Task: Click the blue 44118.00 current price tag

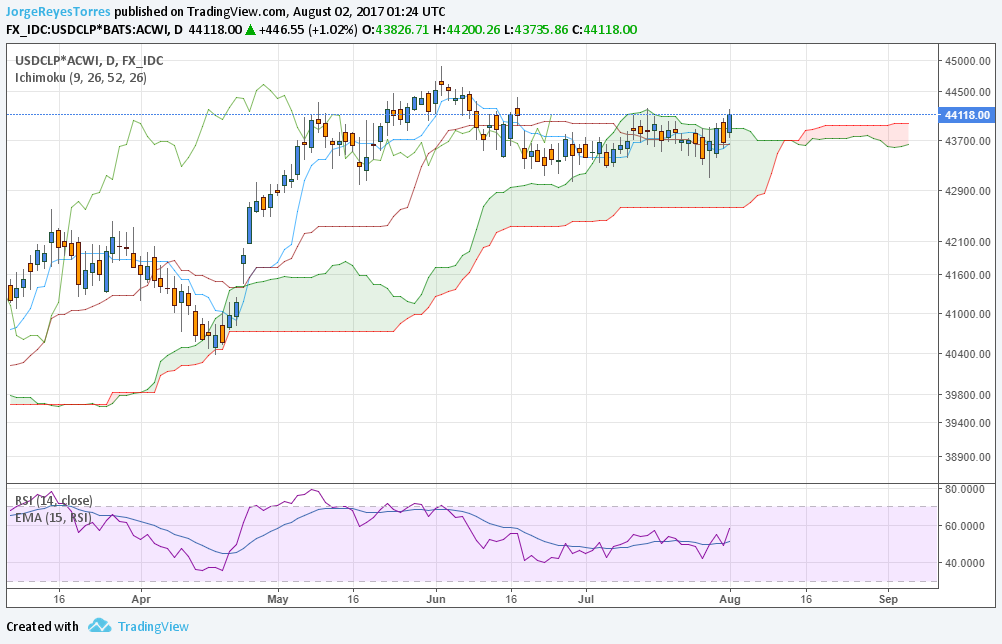Action: tap(966, 115)
